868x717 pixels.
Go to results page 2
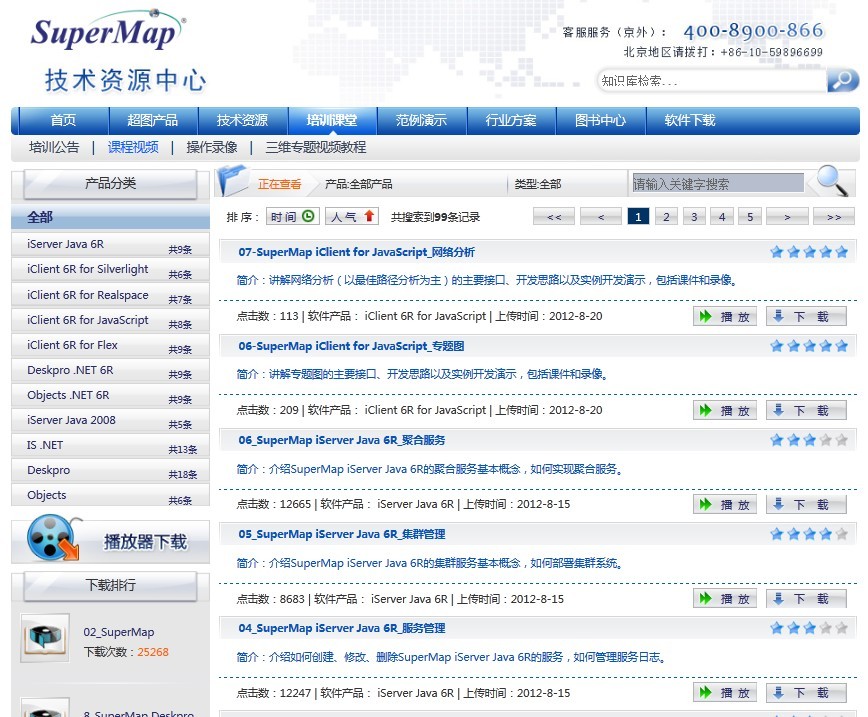click(666, 216)
